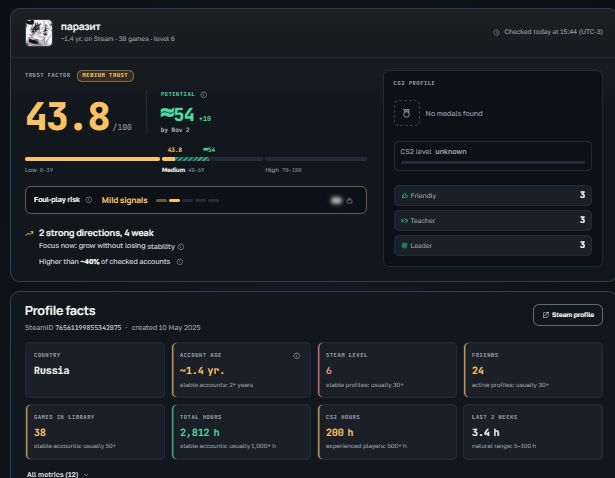Click the Friendly thumbs-up icon

coord(405,195)
